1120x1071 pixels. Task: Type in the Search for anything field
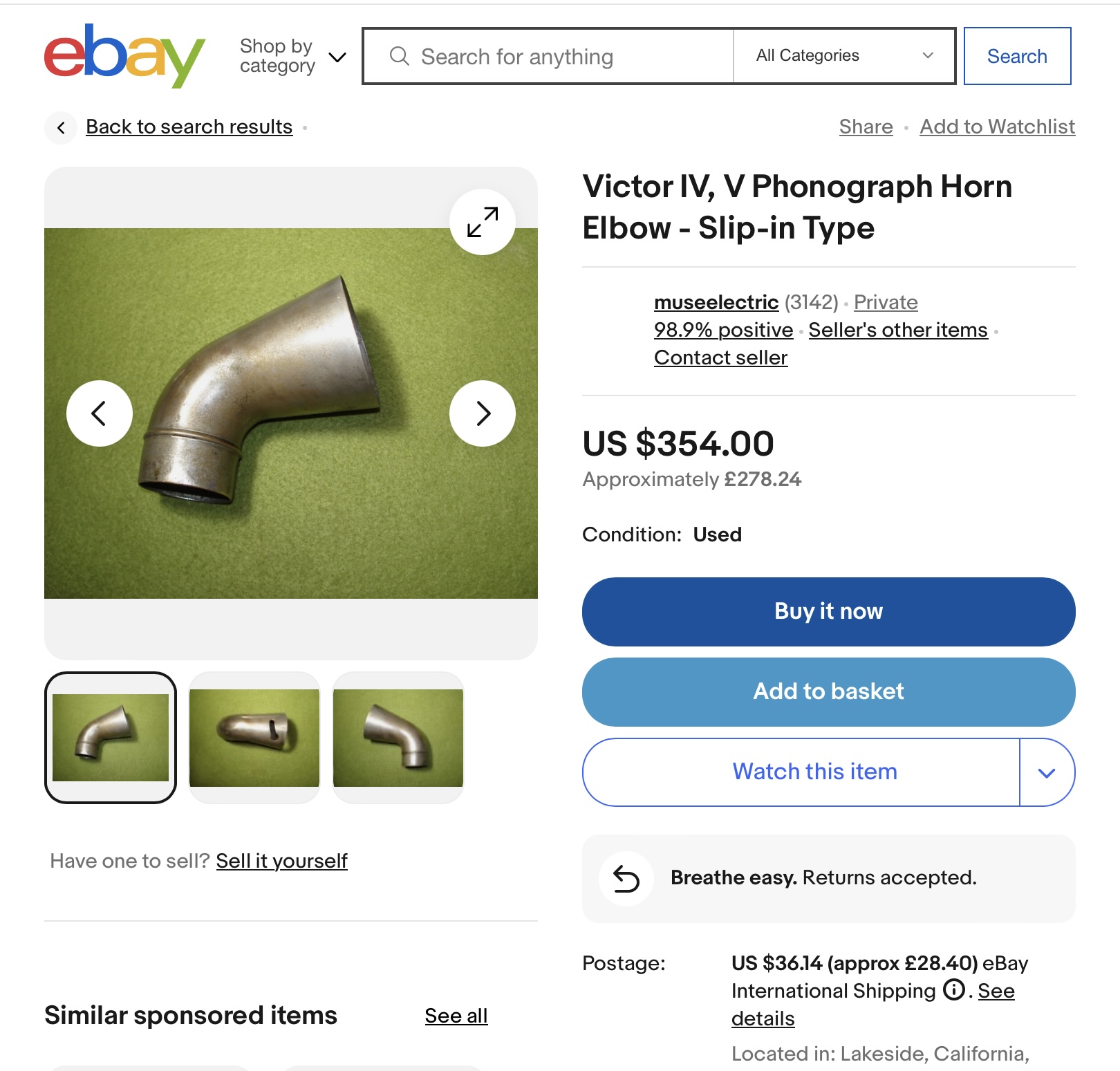(567, 57)
